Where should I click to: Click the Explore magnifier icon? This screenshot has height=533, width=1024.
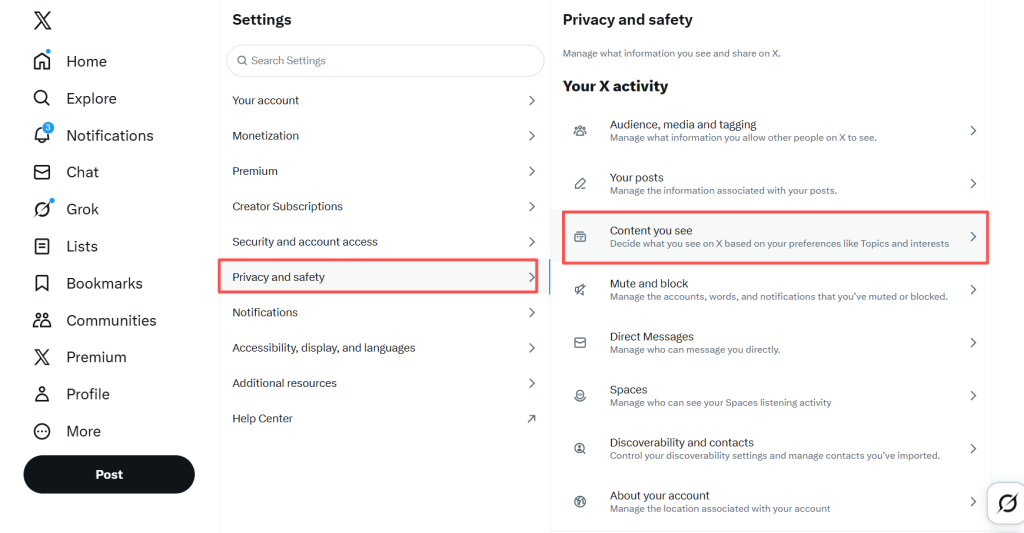[x=42, y=98]
